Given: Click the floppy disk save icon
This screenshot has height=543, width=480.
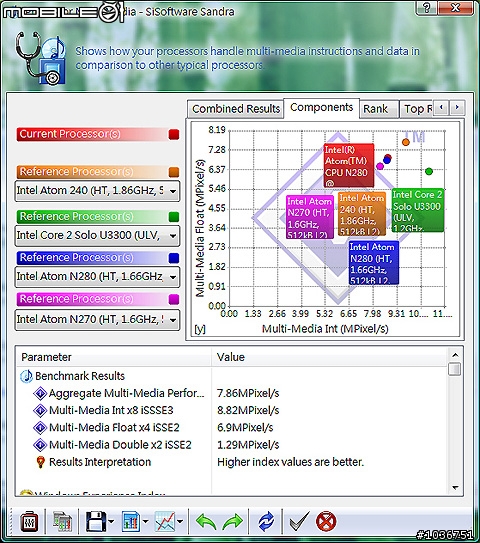Looking at the screenshot, I should 96,522.
